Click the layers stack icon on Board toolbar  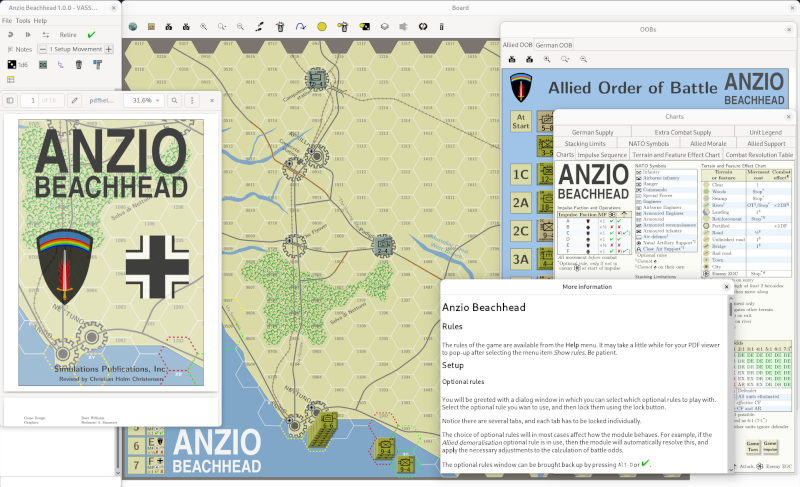coord(385,27)
